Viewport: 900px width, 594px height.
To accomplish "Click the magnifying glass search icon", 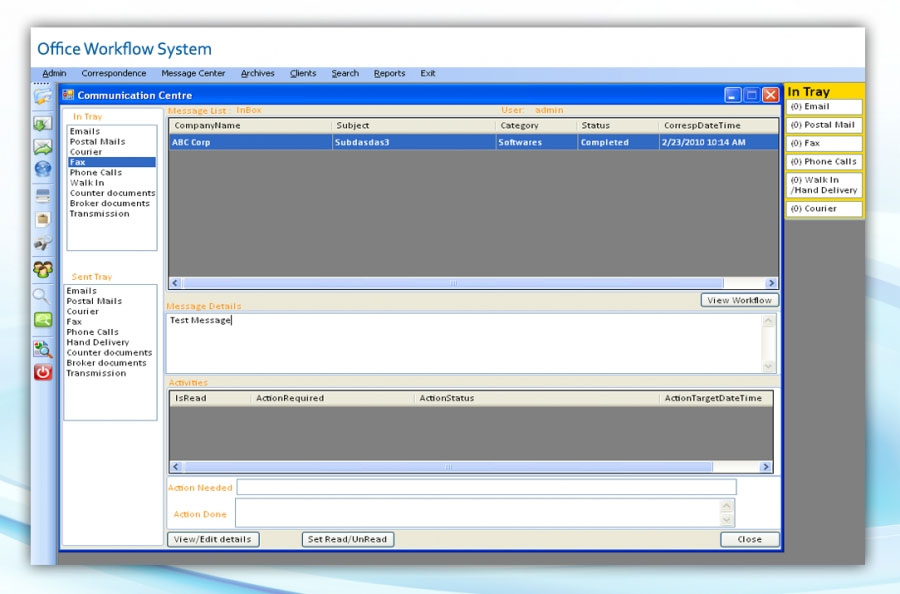I will [x=41, y=296].
